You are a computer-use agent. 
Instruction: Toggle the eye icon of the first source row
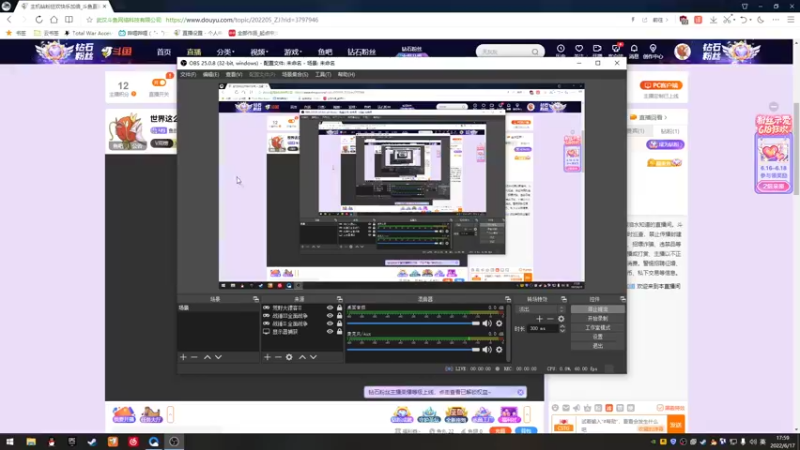(x=330, y=308)
